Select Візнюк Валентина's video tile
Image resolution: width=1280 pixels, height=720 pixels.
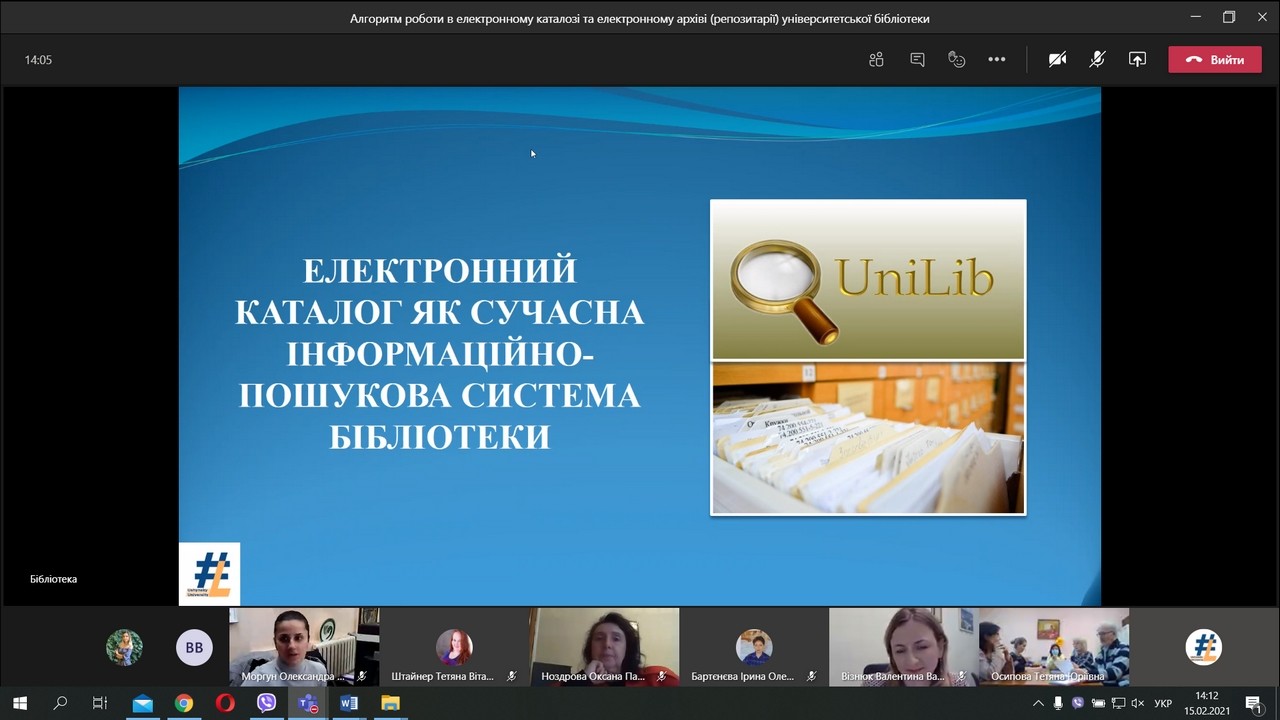[904, 647]
